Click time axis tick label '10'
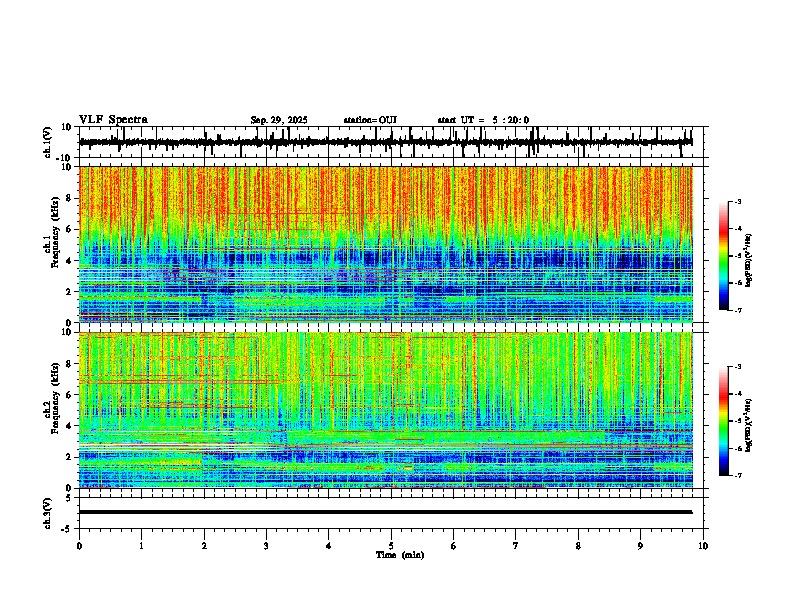The image size is (792, 612). 703,546
